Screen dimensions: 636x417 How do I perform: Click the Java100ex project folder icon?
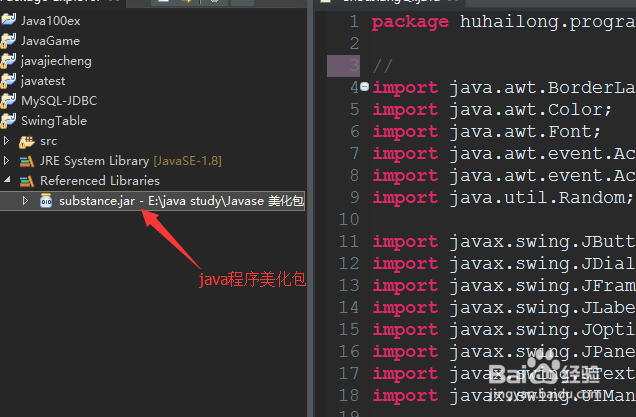9,20
